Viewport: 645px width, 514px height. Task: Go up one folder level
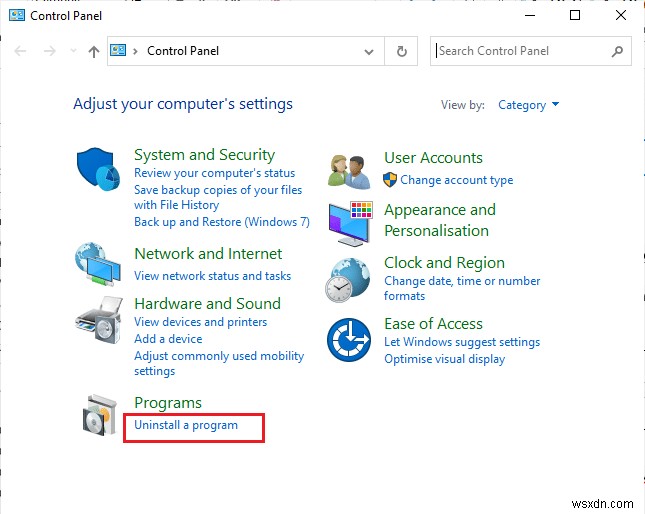coord(93,51)
